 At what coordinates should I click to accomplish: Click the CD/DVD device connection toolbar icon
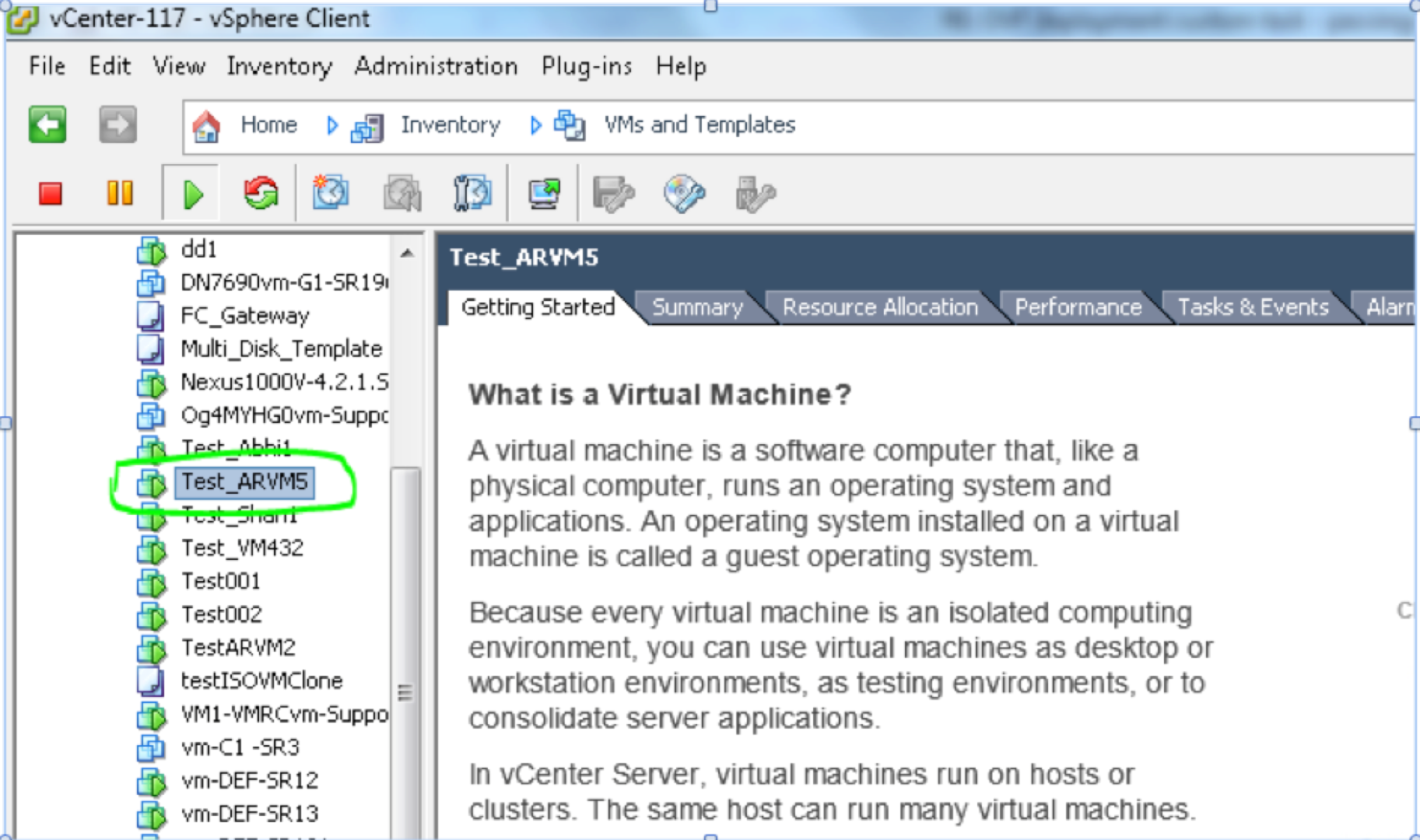[x=685, y=194]
